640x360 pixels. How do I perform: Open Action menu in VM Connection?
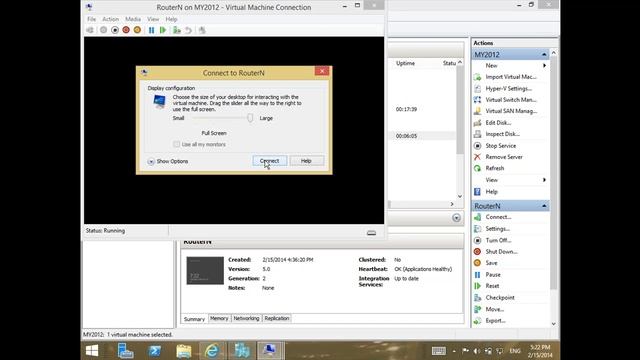110,19
